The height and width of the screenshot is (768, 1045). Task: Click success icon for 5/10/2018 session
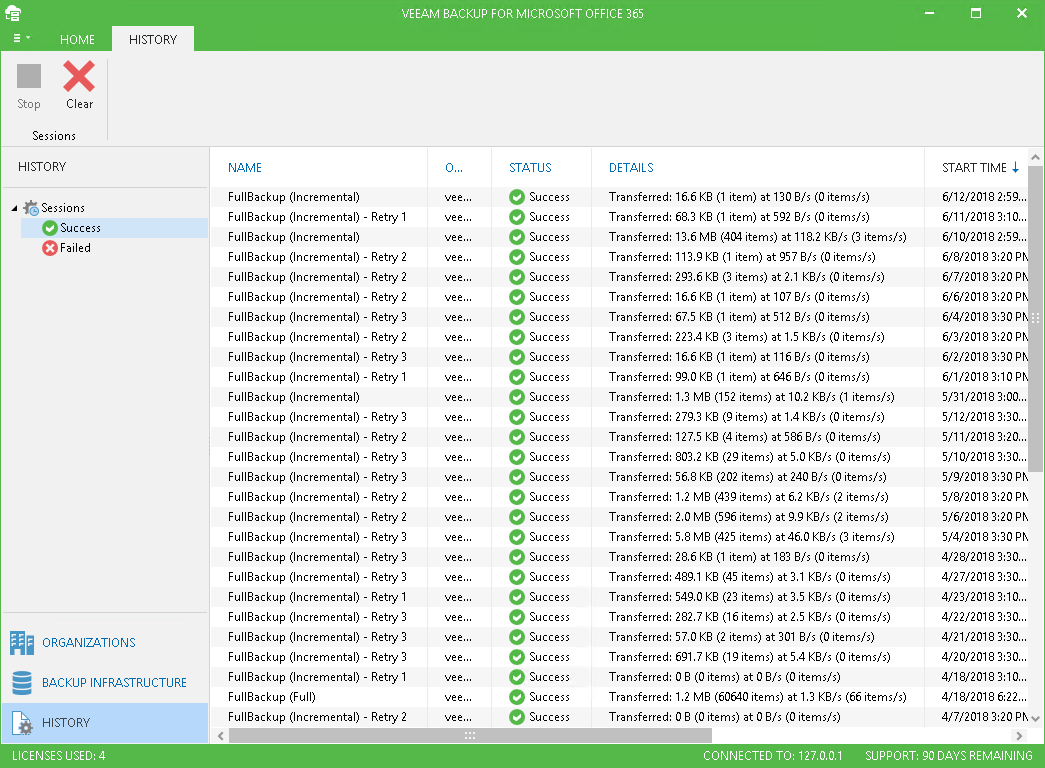click(517, 457)
